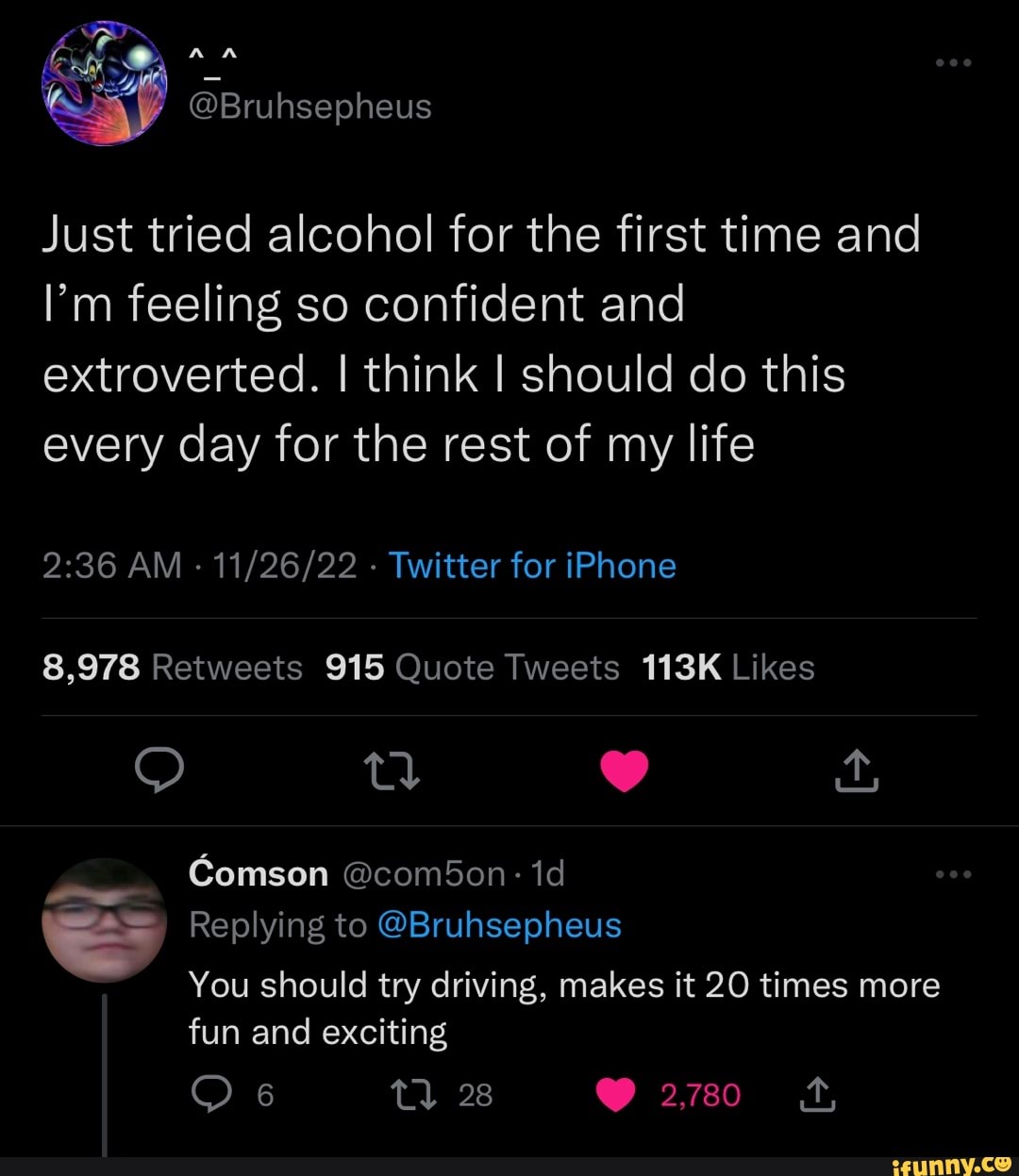The width and height of the screenshot is (1019, 1176).
Task: Open the @Bruhsepheus handle at top
Action: [310, 107]
